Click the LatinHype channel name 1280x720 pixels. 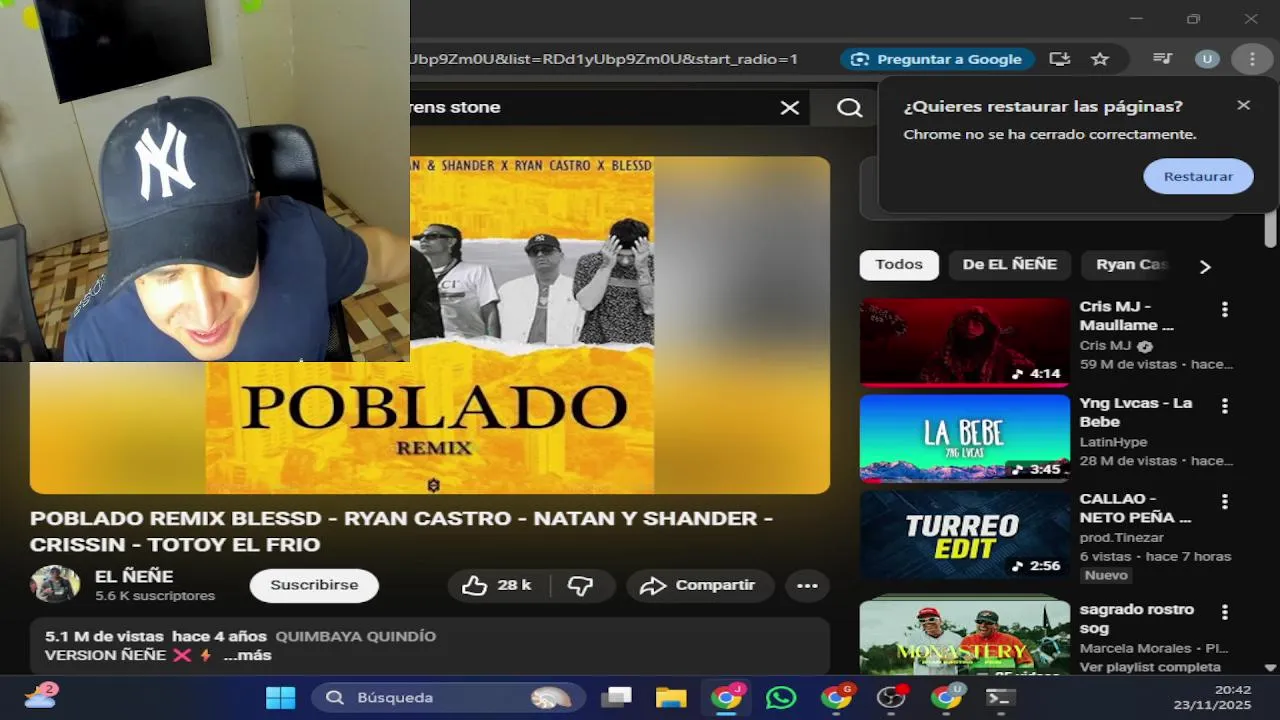[1113, 442]
